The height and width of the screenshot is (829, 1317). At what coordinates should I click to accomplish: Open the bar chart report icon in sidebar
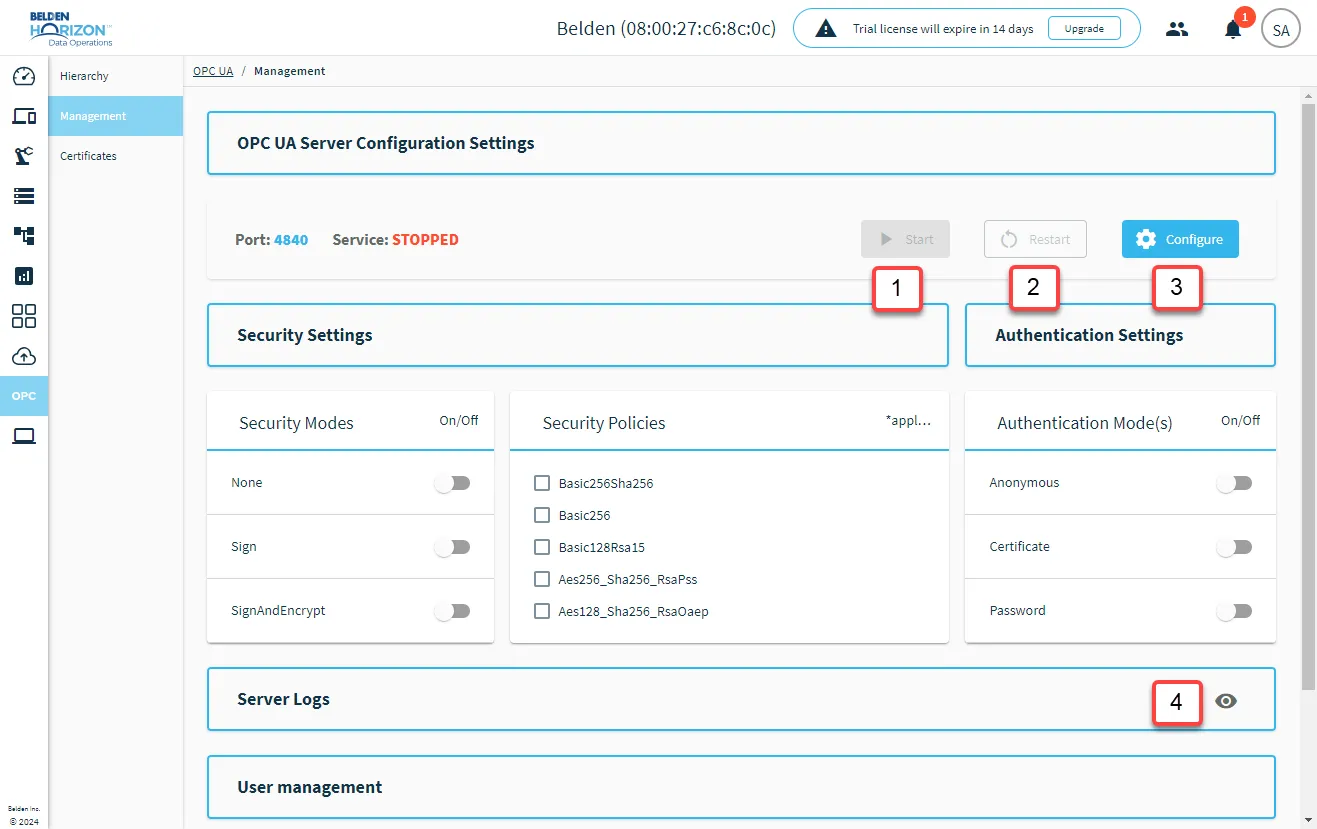pos(24,276)
